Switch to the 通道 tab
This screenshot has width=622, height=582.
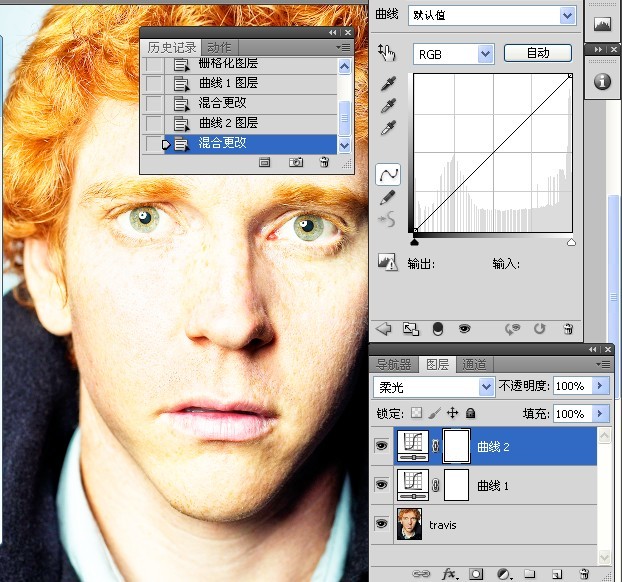[x=474, y=364]
